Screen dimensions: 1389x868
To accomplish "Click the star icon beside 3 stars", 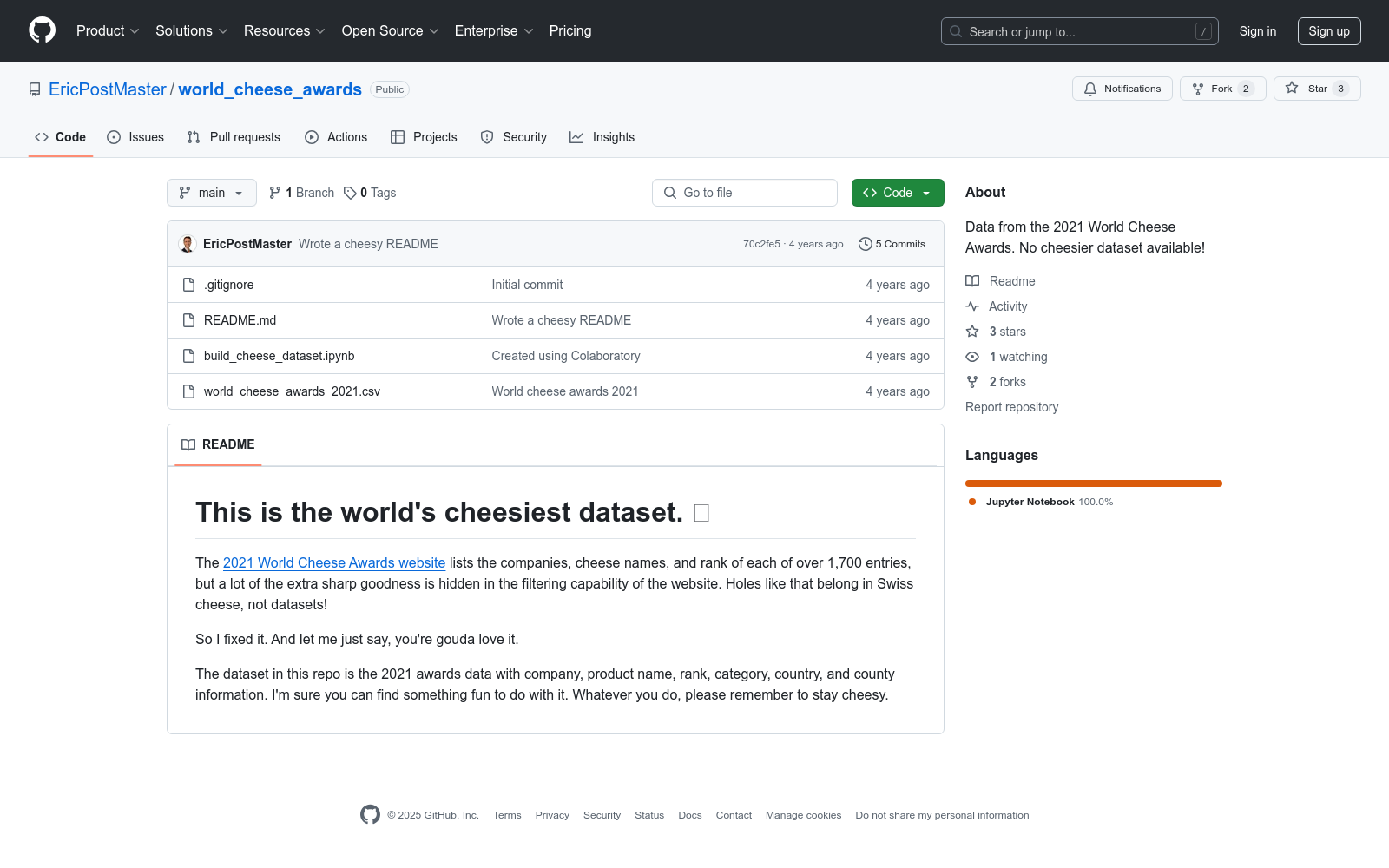I will (x=972, y=332).
